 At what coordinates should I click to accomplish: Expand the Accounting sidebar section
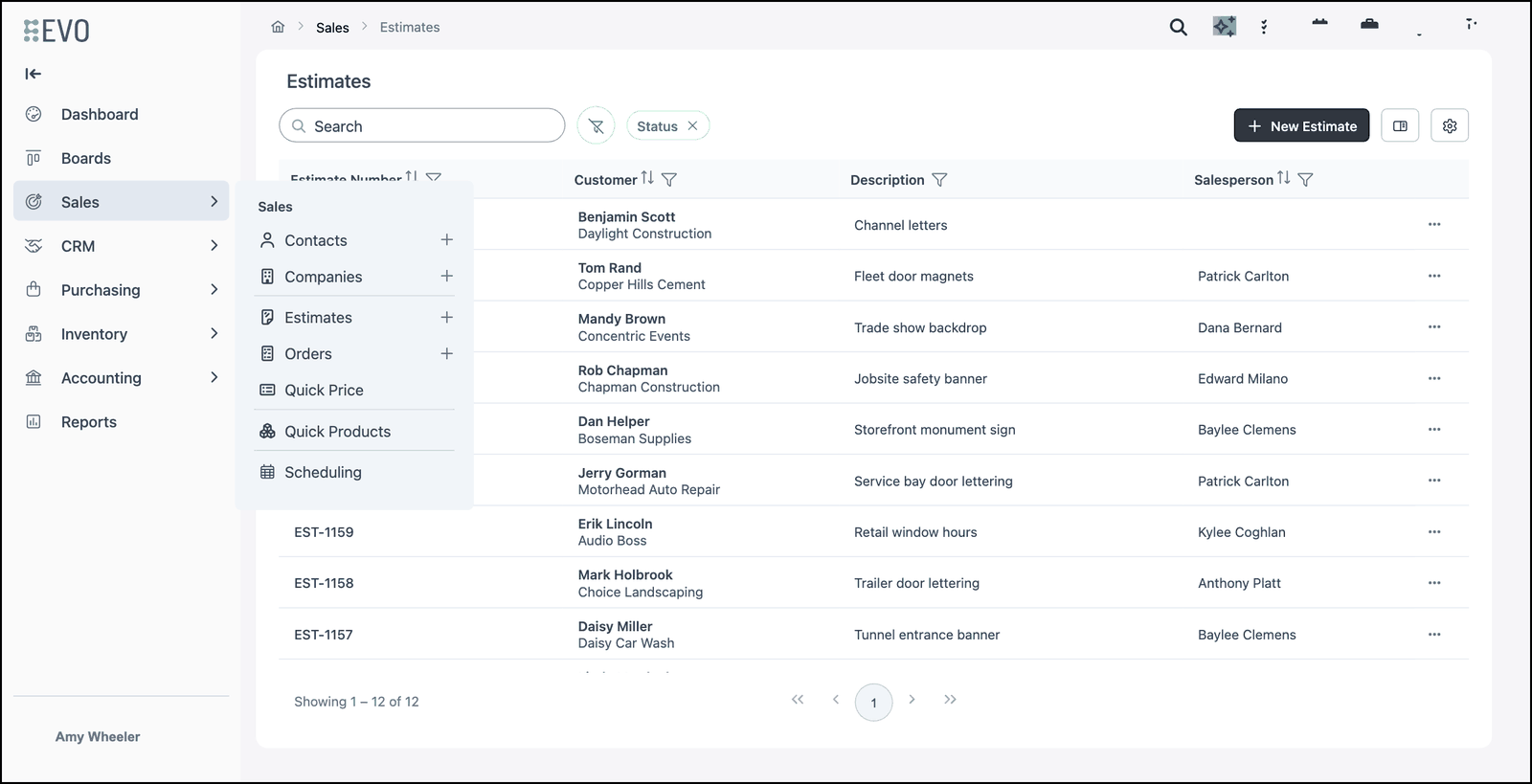click(x=122, y=378)
